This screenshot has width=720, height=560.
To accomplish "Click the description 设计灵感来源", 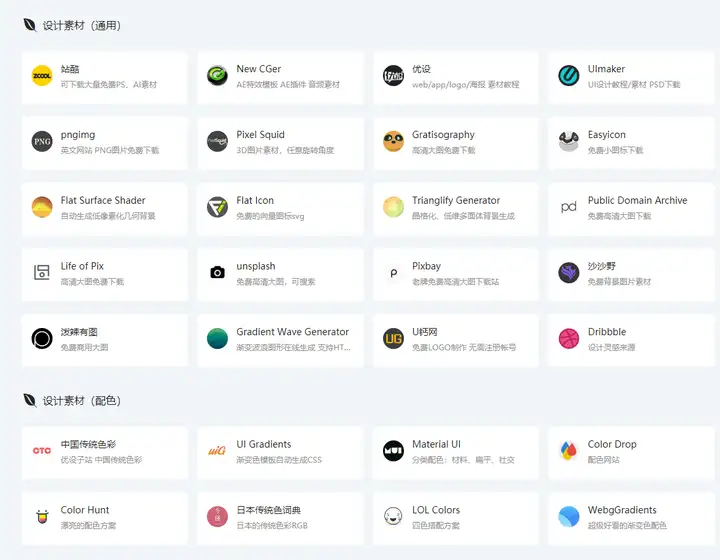I will point(611,347).
